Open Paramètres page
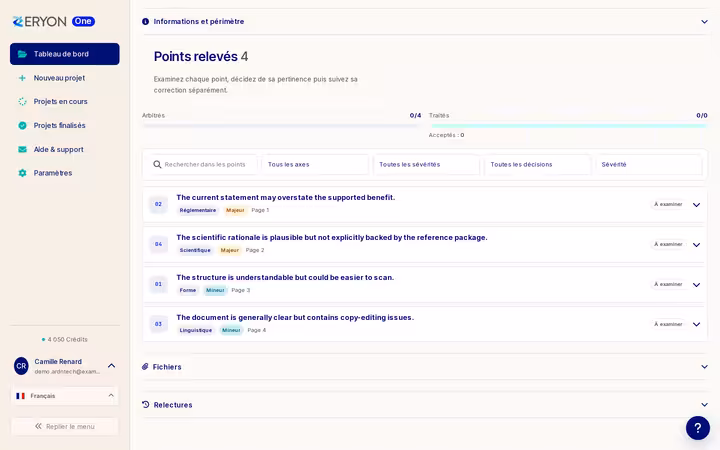This screenshot has width=720, height=450. [65, 173]
